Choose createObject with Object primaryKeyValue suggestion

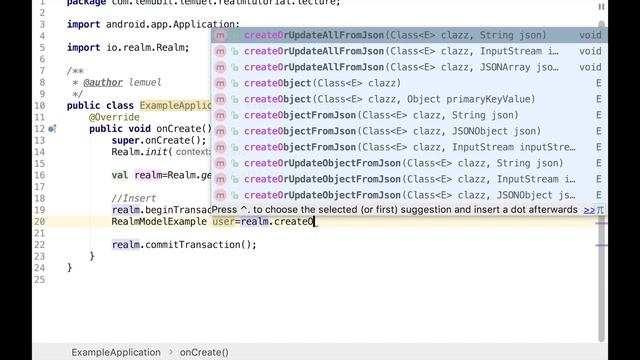click(409, 99)
